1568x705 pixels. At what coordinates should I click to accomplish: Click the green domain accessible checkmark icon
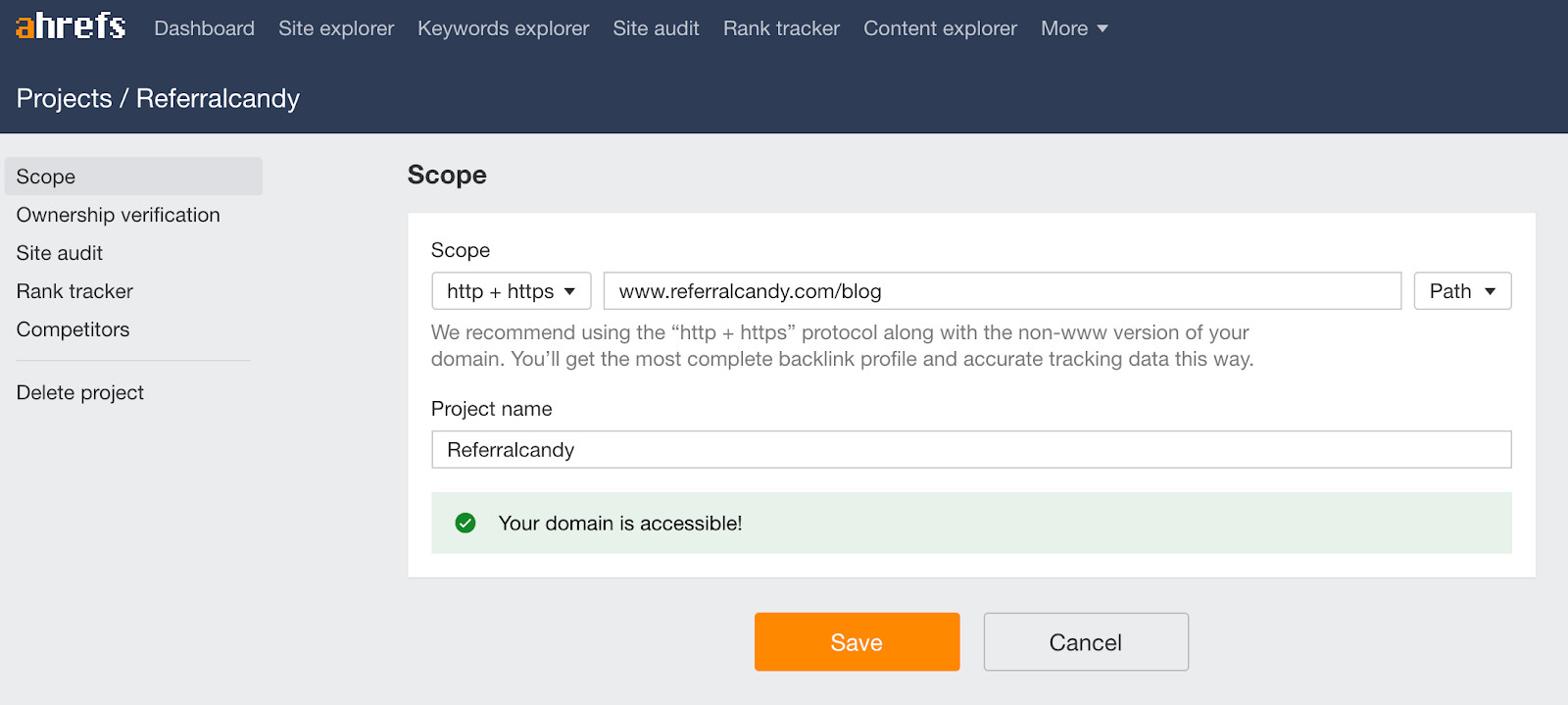tap(465, 524)
